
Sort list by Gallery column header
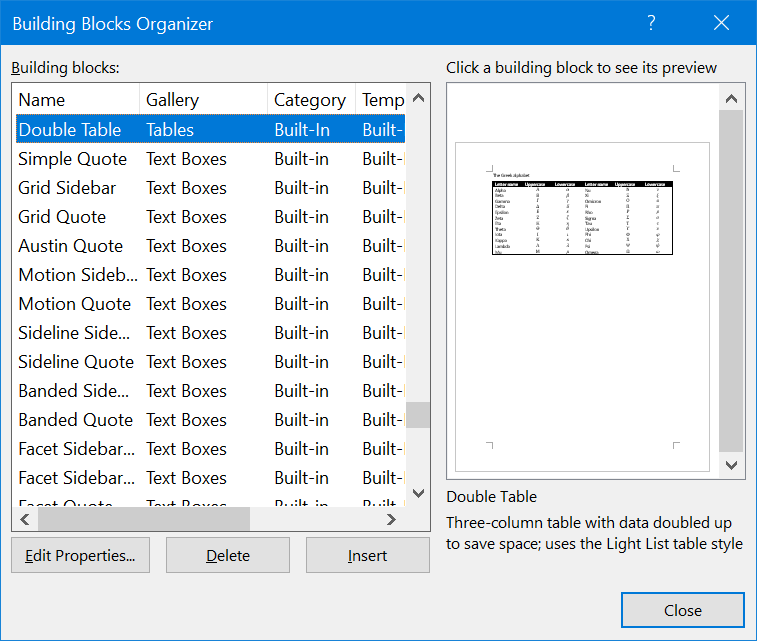coord(203,100)
